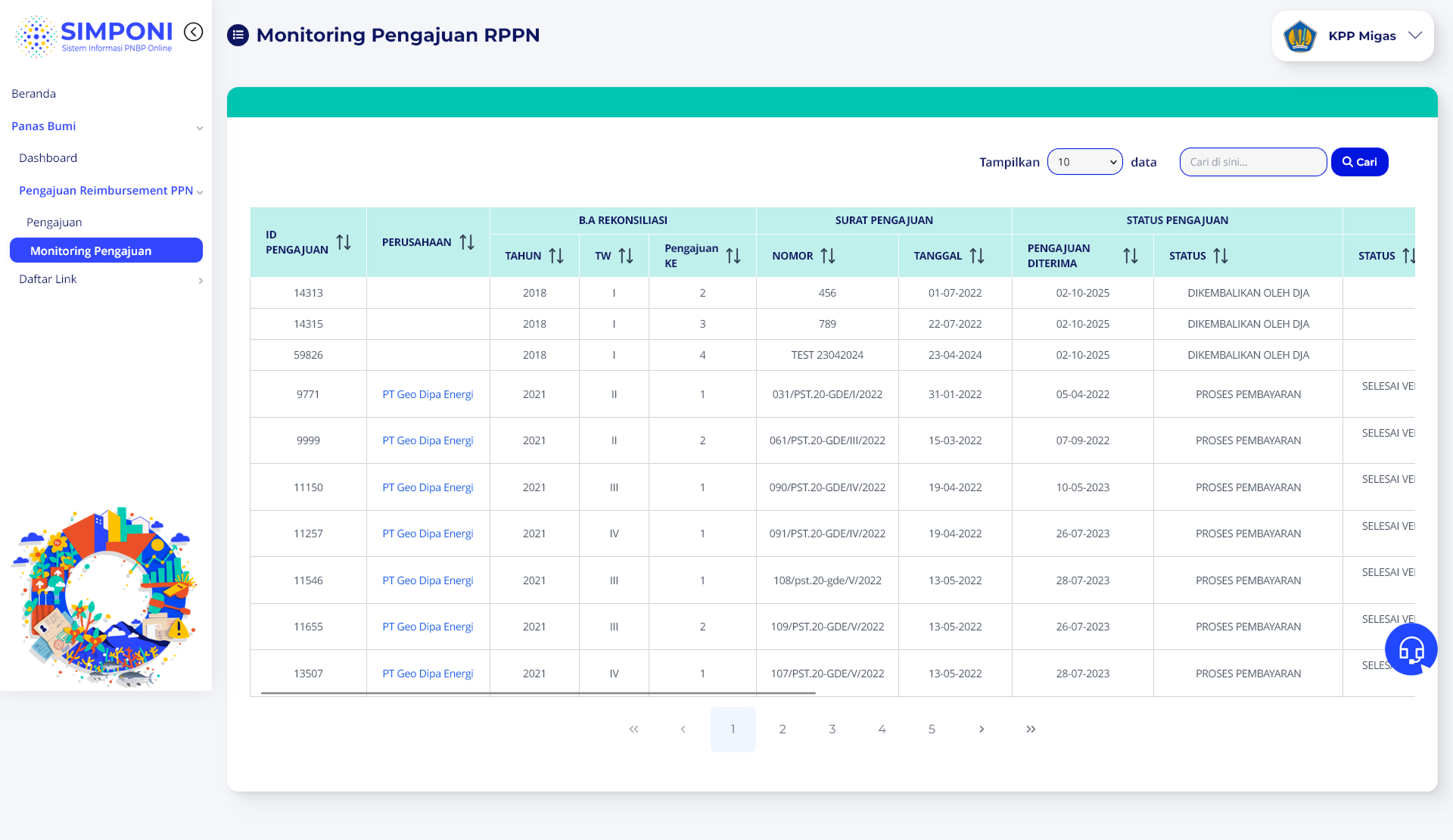Image resolution: width=1453 pixels, height=840 pixels.
Task: Go to page 5
Action: 932,729
